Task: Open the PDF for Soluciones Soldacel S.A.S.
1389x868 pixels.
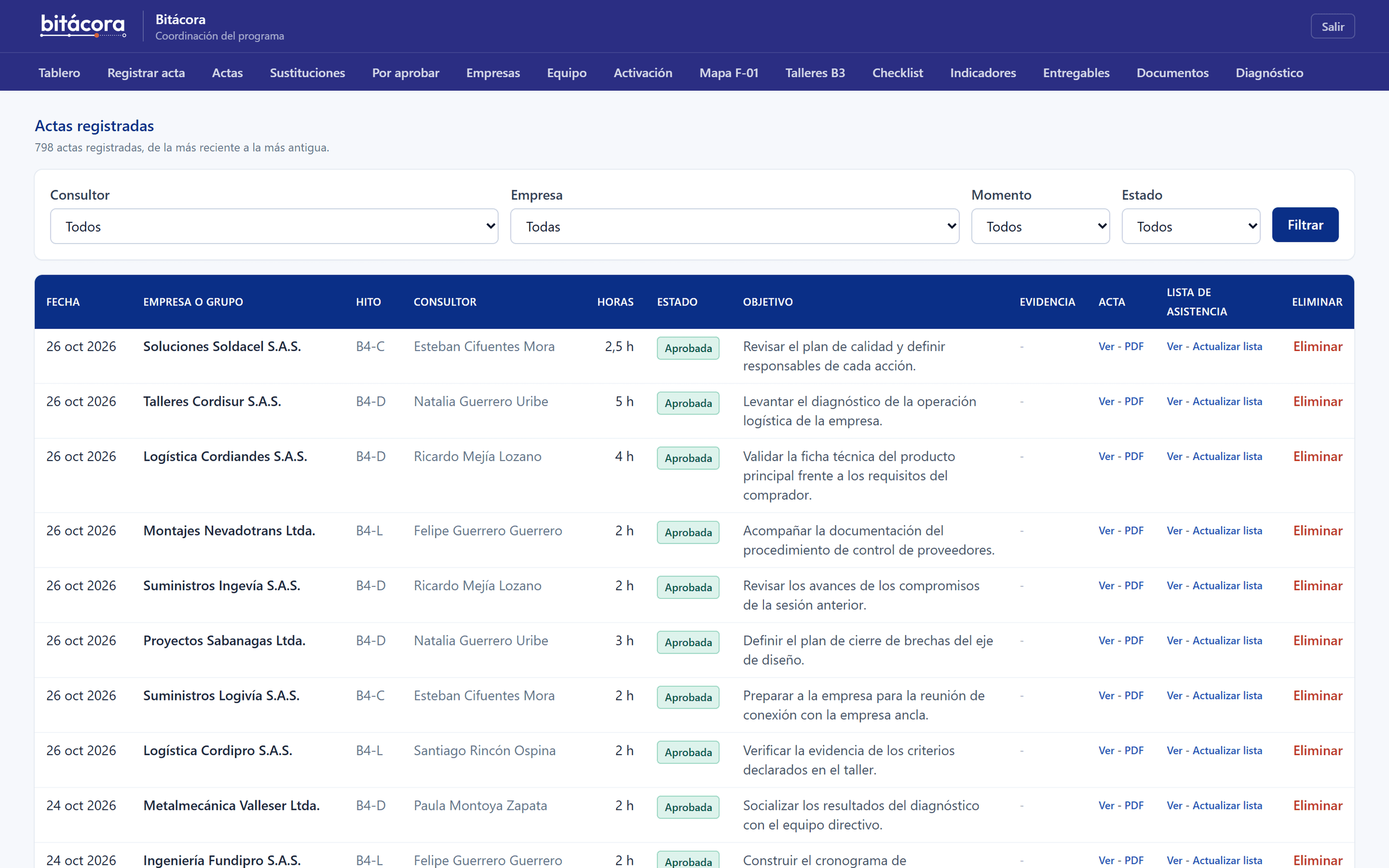Action: coord(1133,347)
